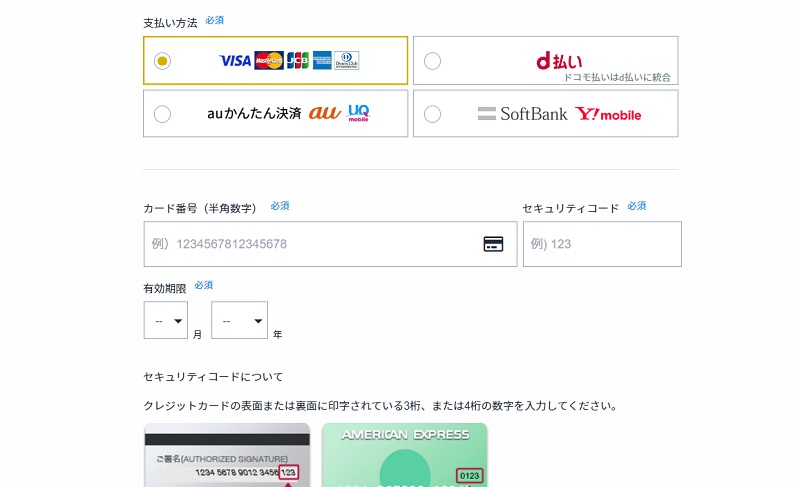Click the American Express logo icon
The image size is (800, 487).
322,61
